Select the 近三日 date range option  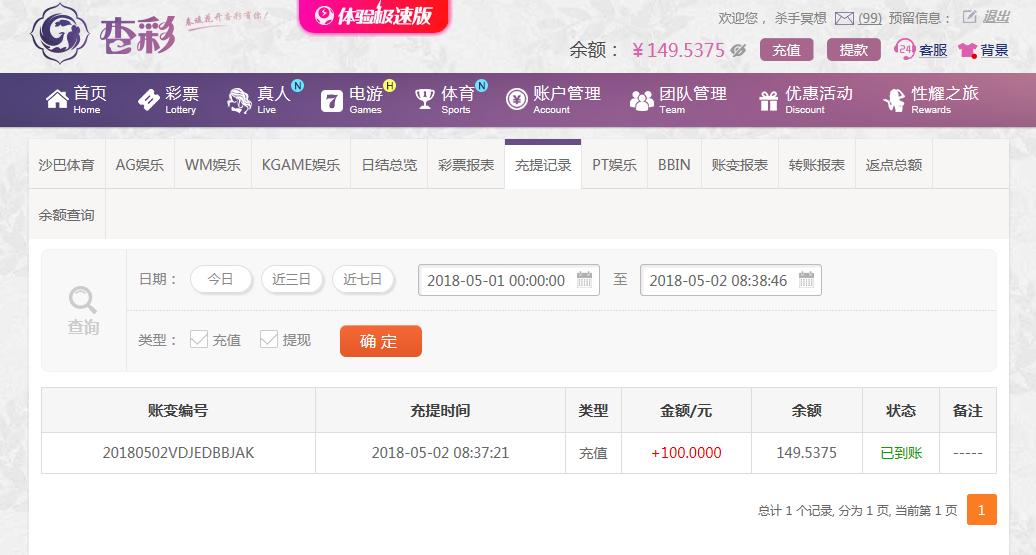[x=291, y=279]
